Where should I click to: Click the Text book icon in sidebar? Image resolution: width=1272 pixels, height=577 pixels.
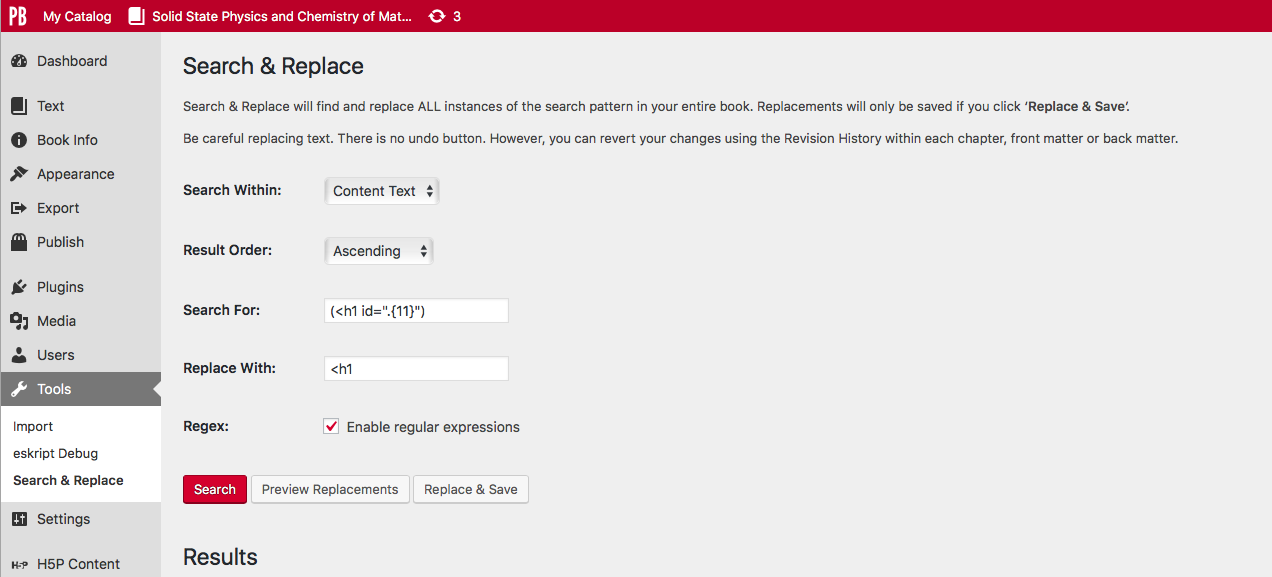pos(19,106)
